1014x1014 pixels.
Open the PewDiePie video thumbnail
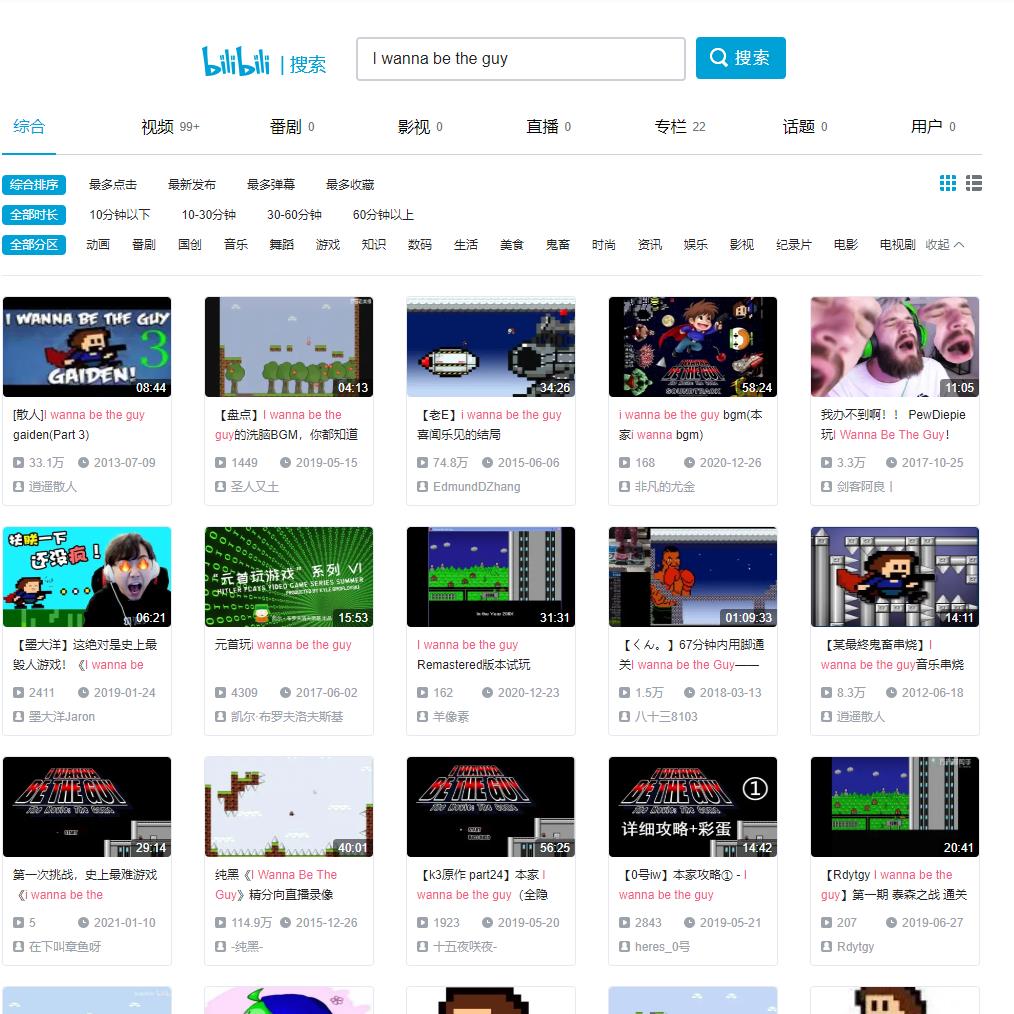(x=895, y=347)
